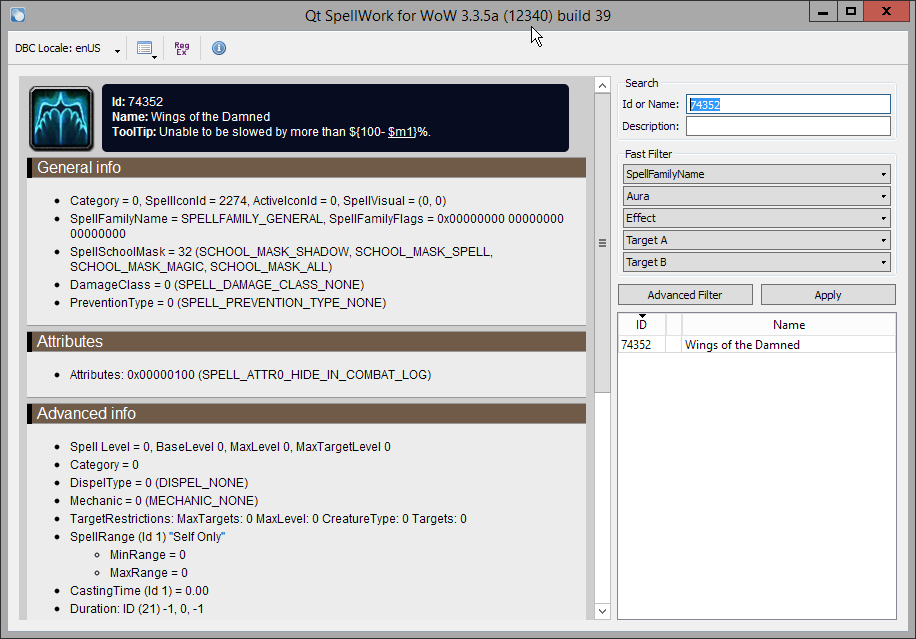Image resolution: width=916 pixels, height=639 pixels.
Task: Click into the Id or Name search field
Action: pyautogui.click(x=788, y=105)
